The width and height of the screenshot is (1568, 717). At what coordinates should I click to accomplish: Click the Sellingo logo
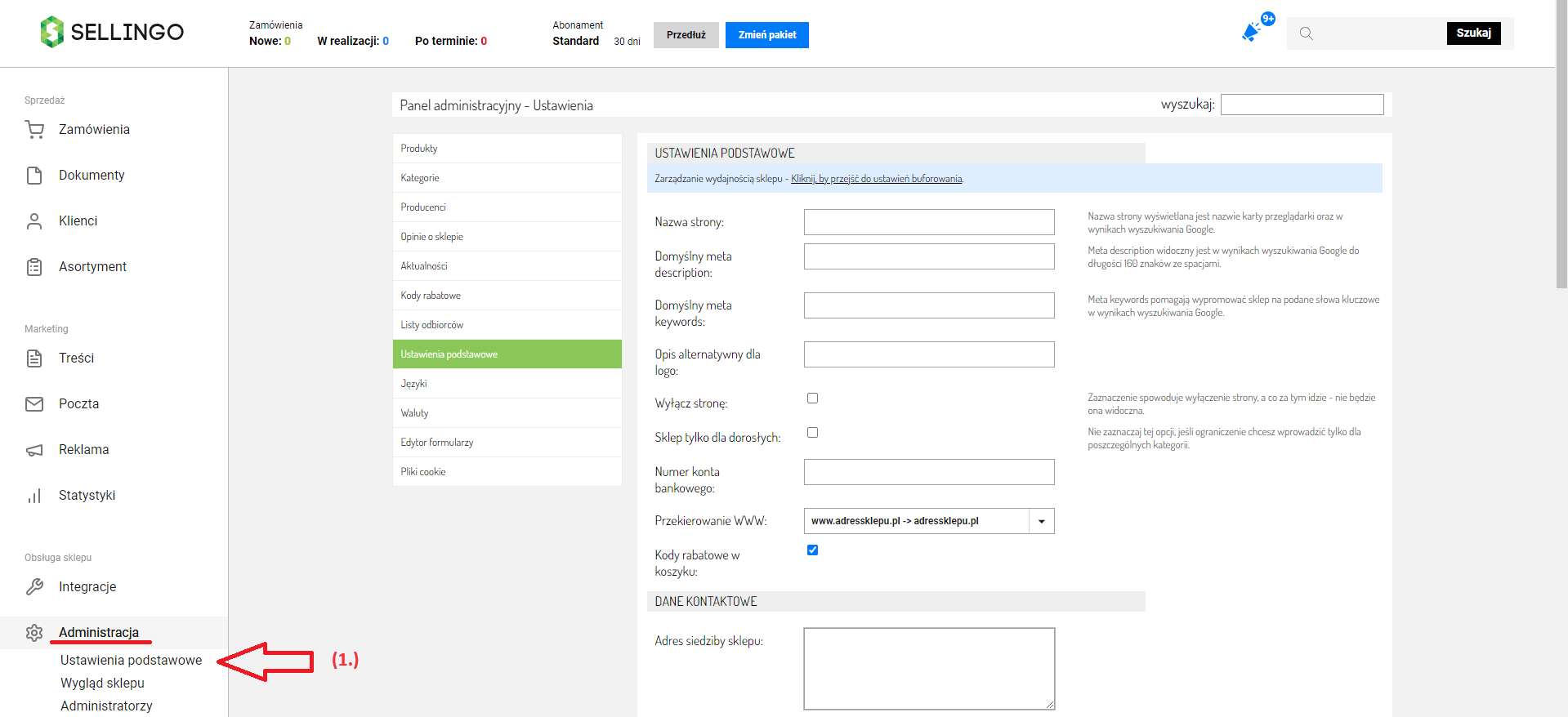(112, 32)
